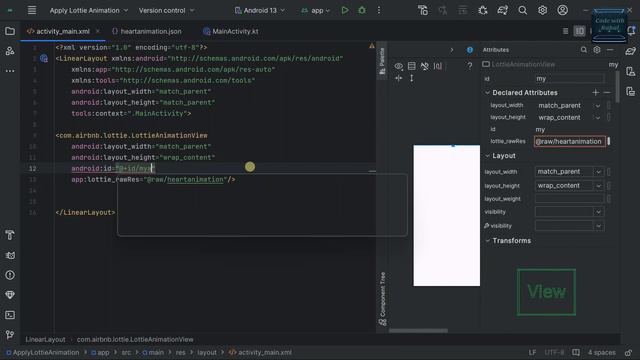640x360 pixels.
Task: Expand the design toolbar chevron arrow
Action: (451, 50)
